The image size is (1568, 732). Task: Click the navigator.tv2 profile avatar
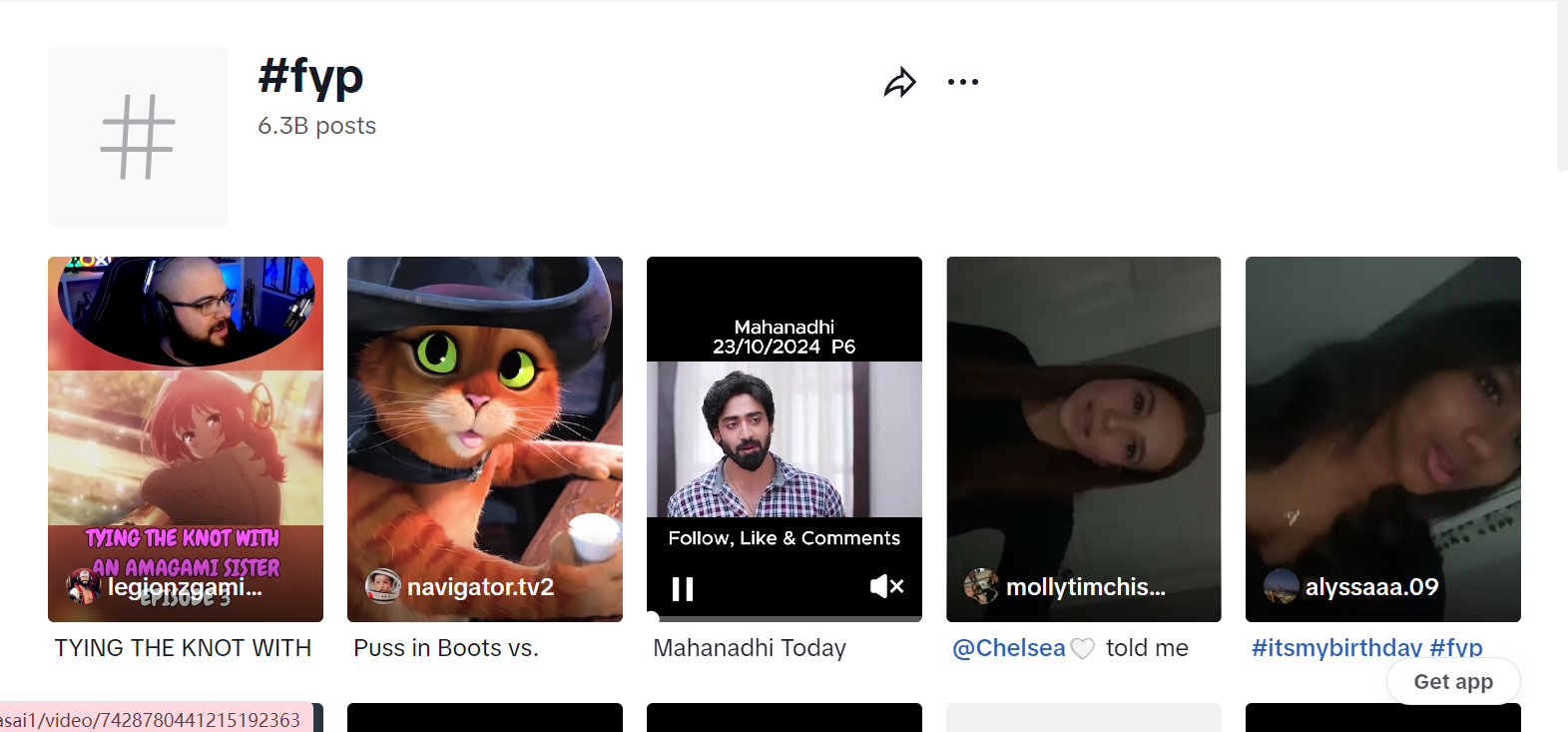pyautogui.click(x=382, y=586)
